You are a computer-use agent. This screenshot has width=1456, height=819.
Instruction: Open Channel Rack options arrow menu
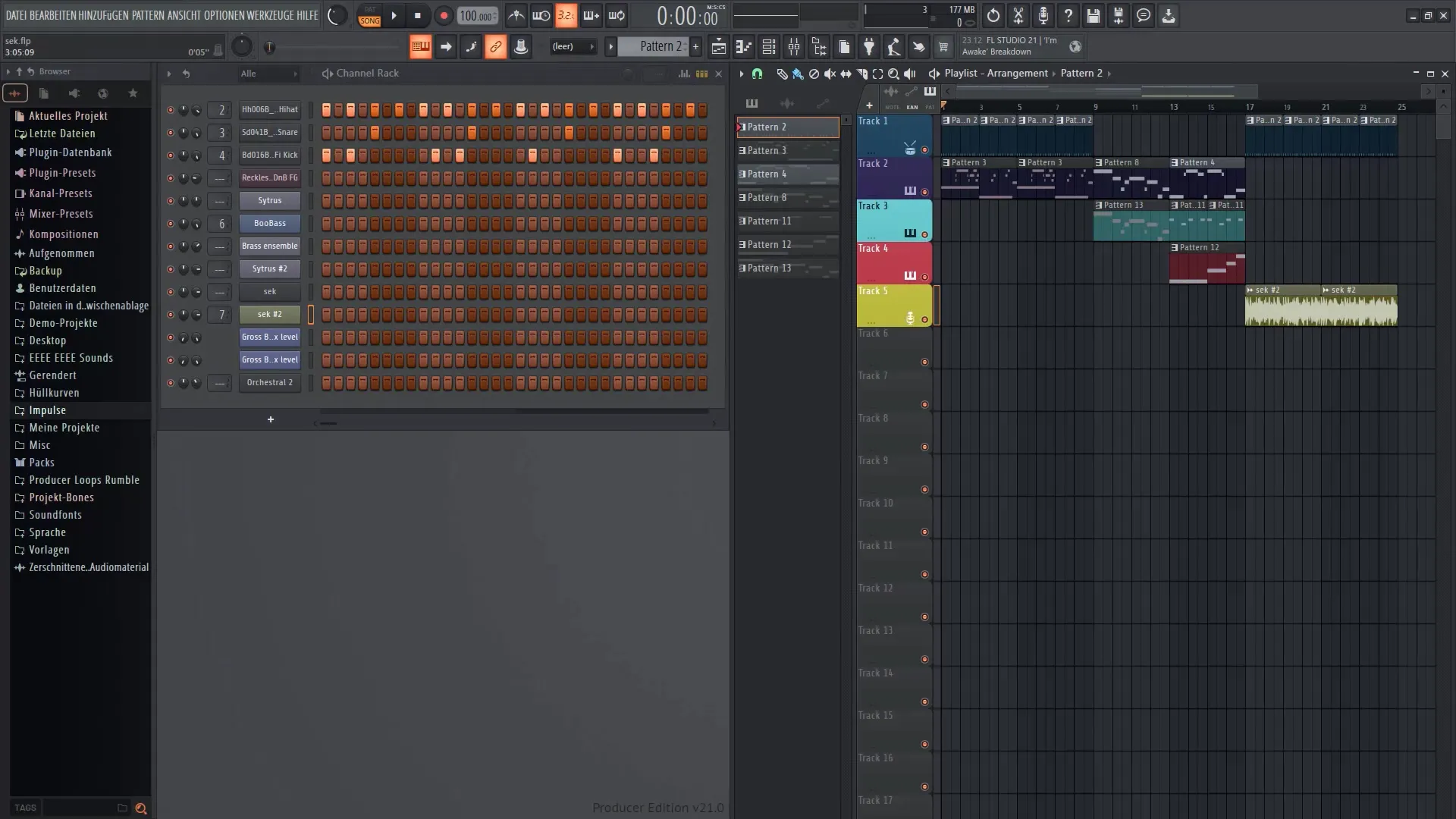coord(169,74)
